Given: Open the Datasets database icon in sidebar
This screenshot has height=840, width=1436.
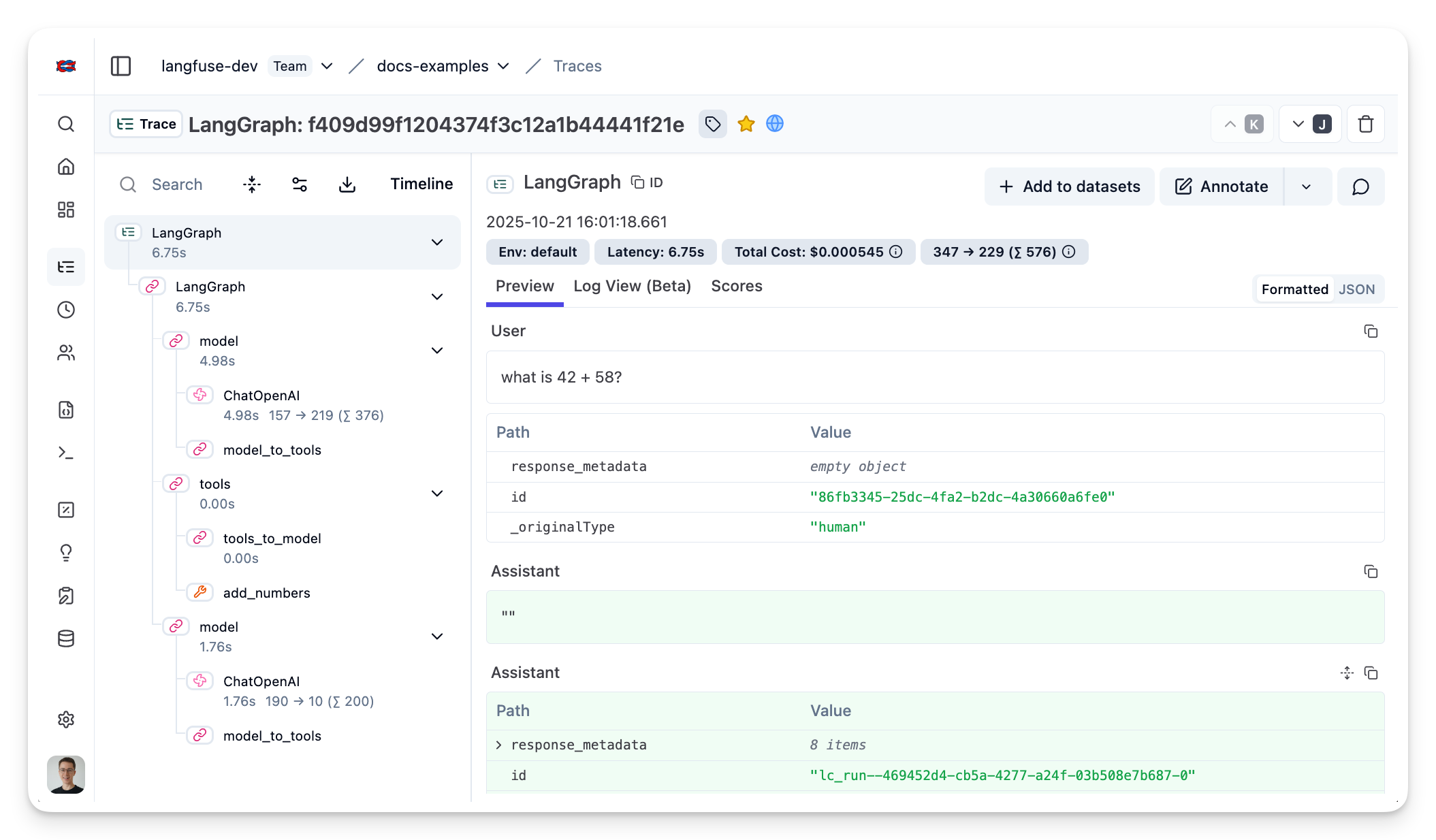Looking at the screenshot, I should [66, 639].
